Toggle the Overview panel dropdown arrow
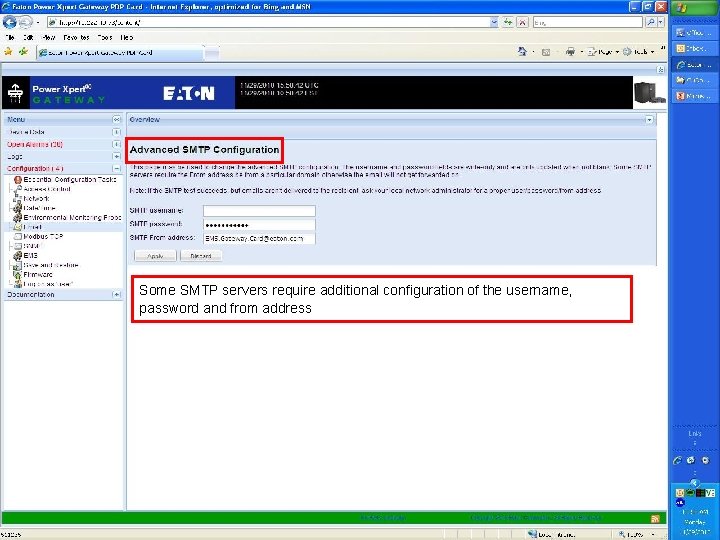This screenshot has width=720, height=540. [649, 119]
